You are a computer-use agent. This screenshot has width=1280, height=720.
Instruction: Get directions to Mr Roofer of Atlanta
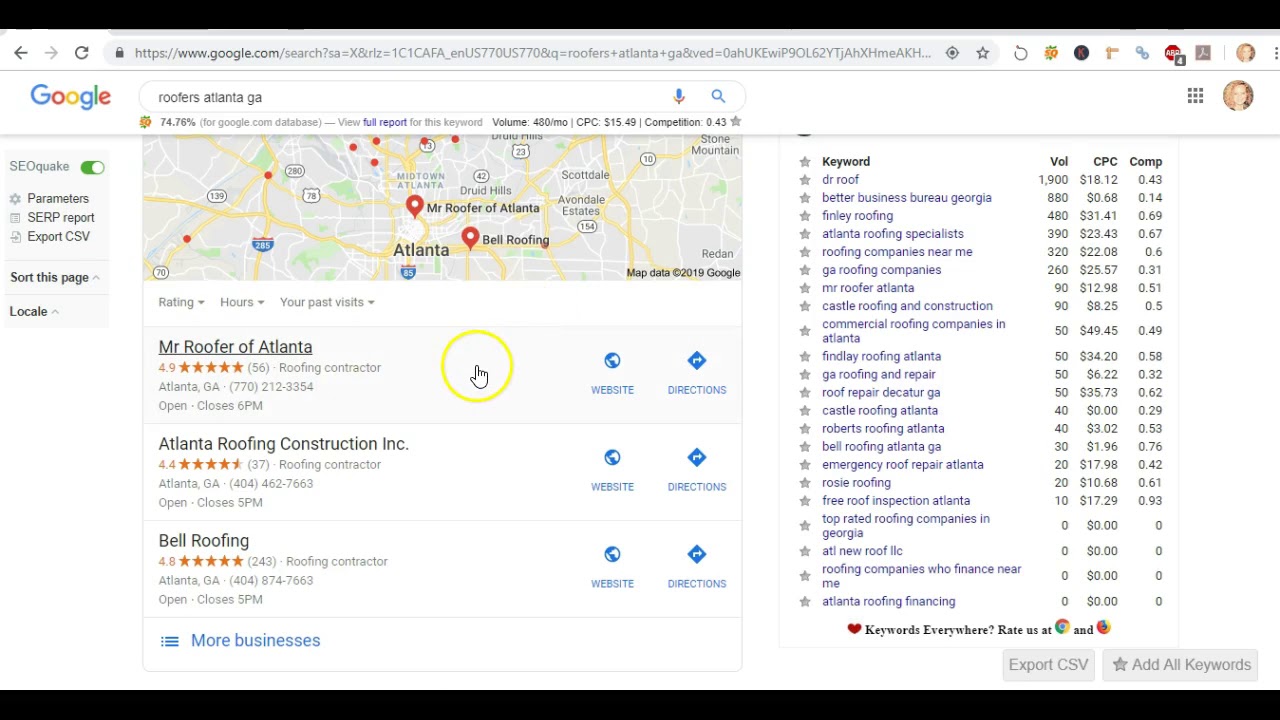[697, 361]
